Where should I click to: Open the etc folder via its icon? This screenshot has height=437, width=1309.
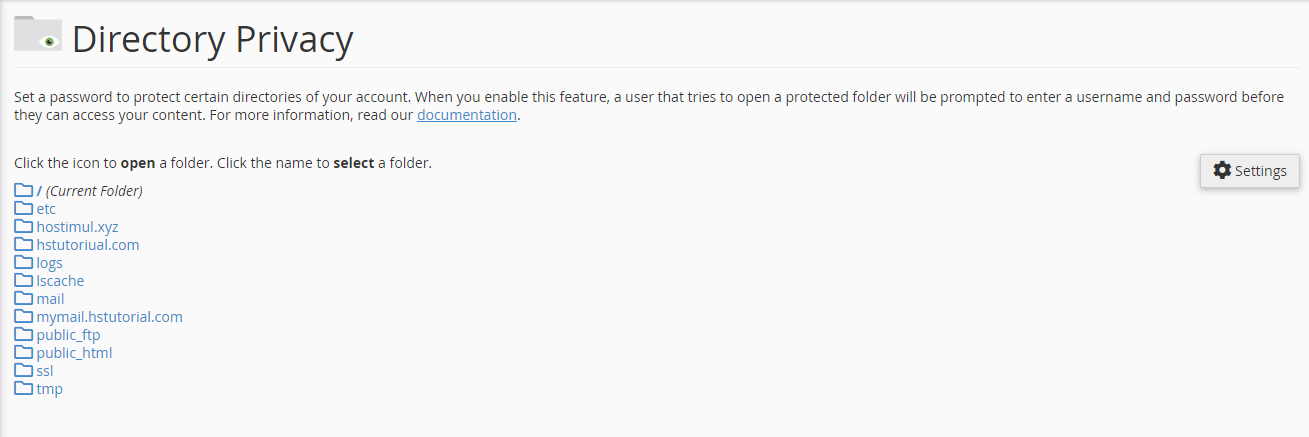point(23,208)
